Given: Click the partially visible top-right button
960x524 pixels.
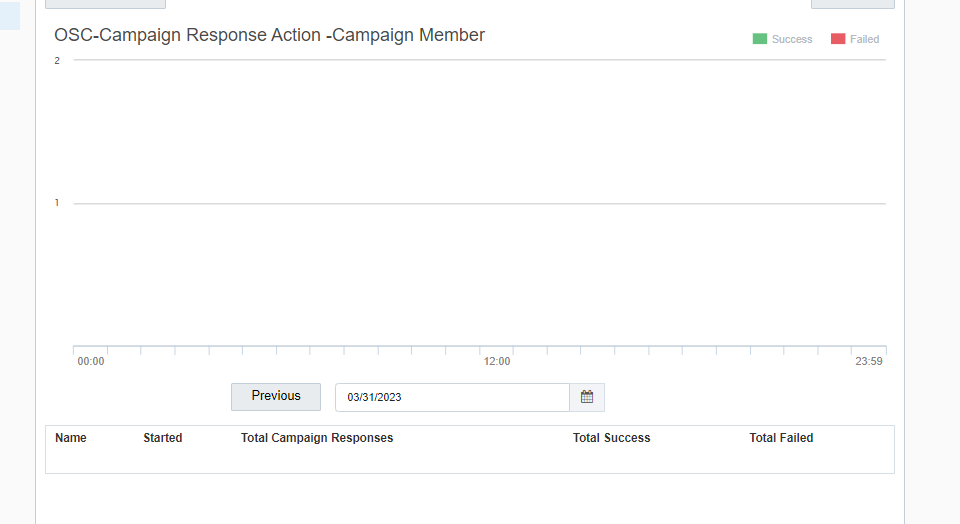Looking at the screenshot, I should (853, 4).
